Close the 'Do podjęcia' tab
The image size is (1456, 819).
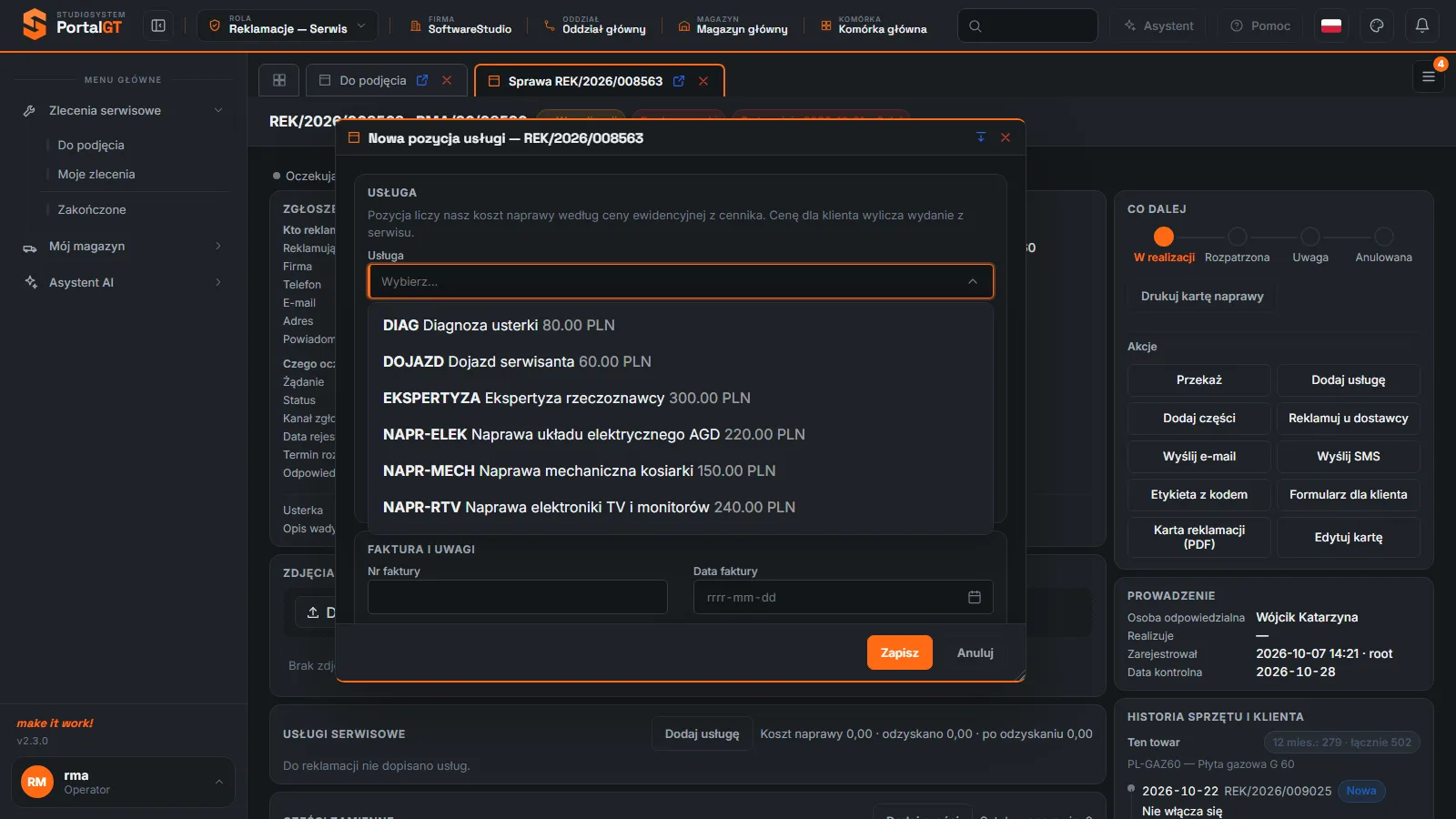(447, 80)
